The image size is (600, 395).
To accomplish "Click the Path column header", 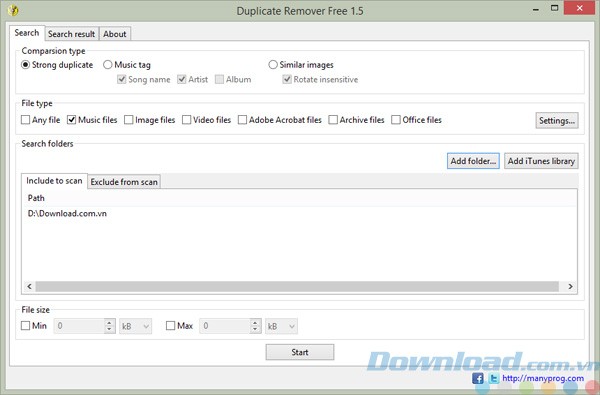I will pyautogui.click(x=299, y=198).
